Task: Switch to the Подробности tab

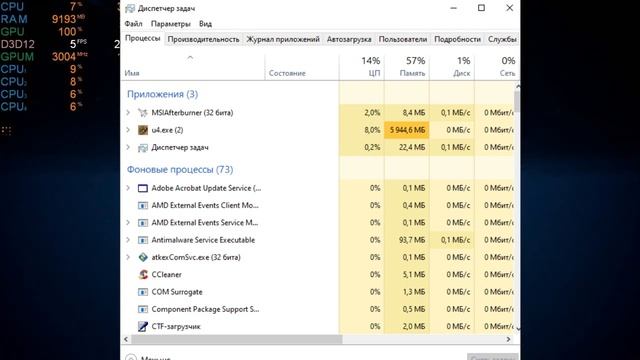Action: (x=457, y=39)
